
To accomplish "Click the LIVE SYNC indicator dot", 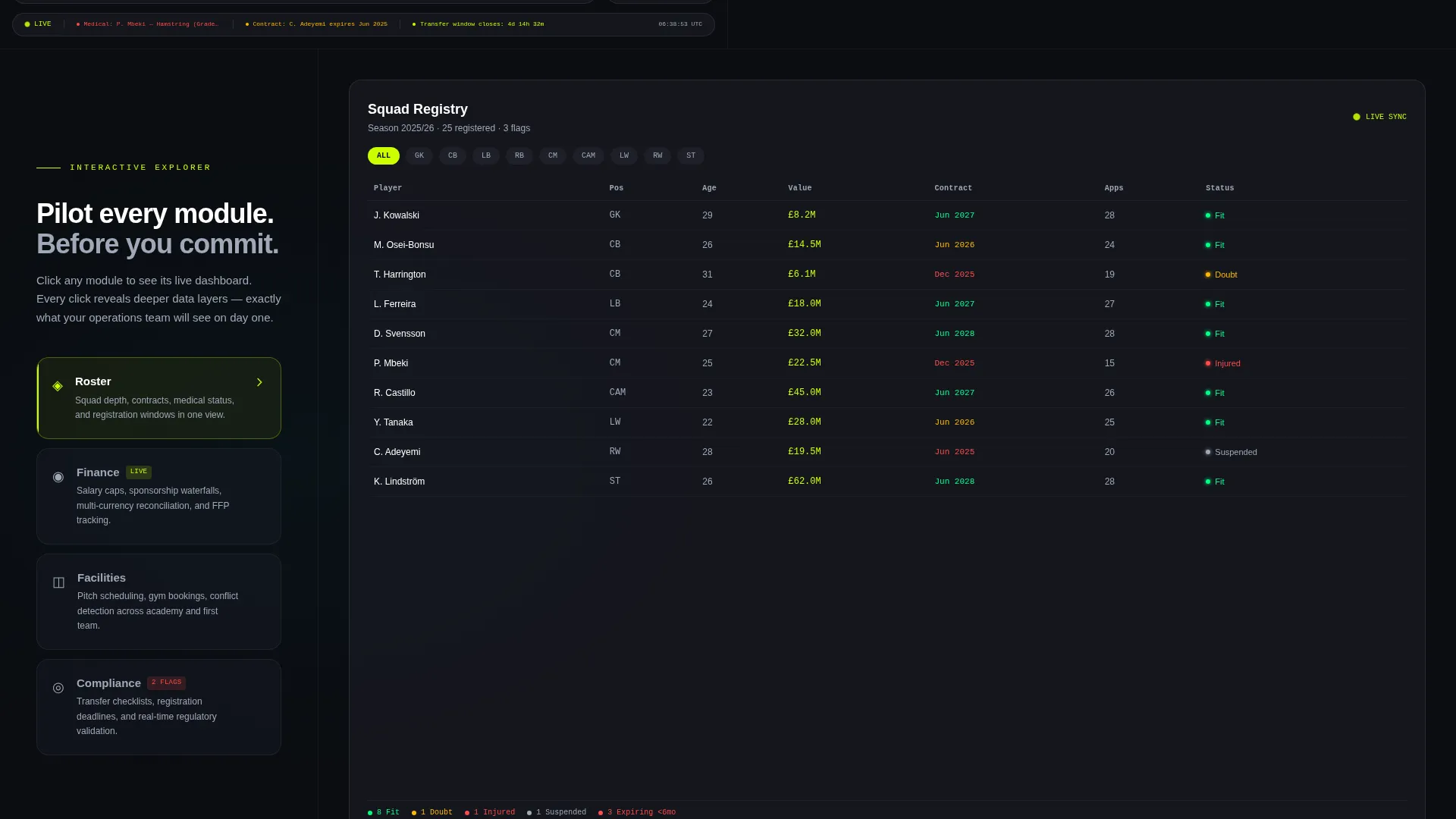I will coord(1357,117).
